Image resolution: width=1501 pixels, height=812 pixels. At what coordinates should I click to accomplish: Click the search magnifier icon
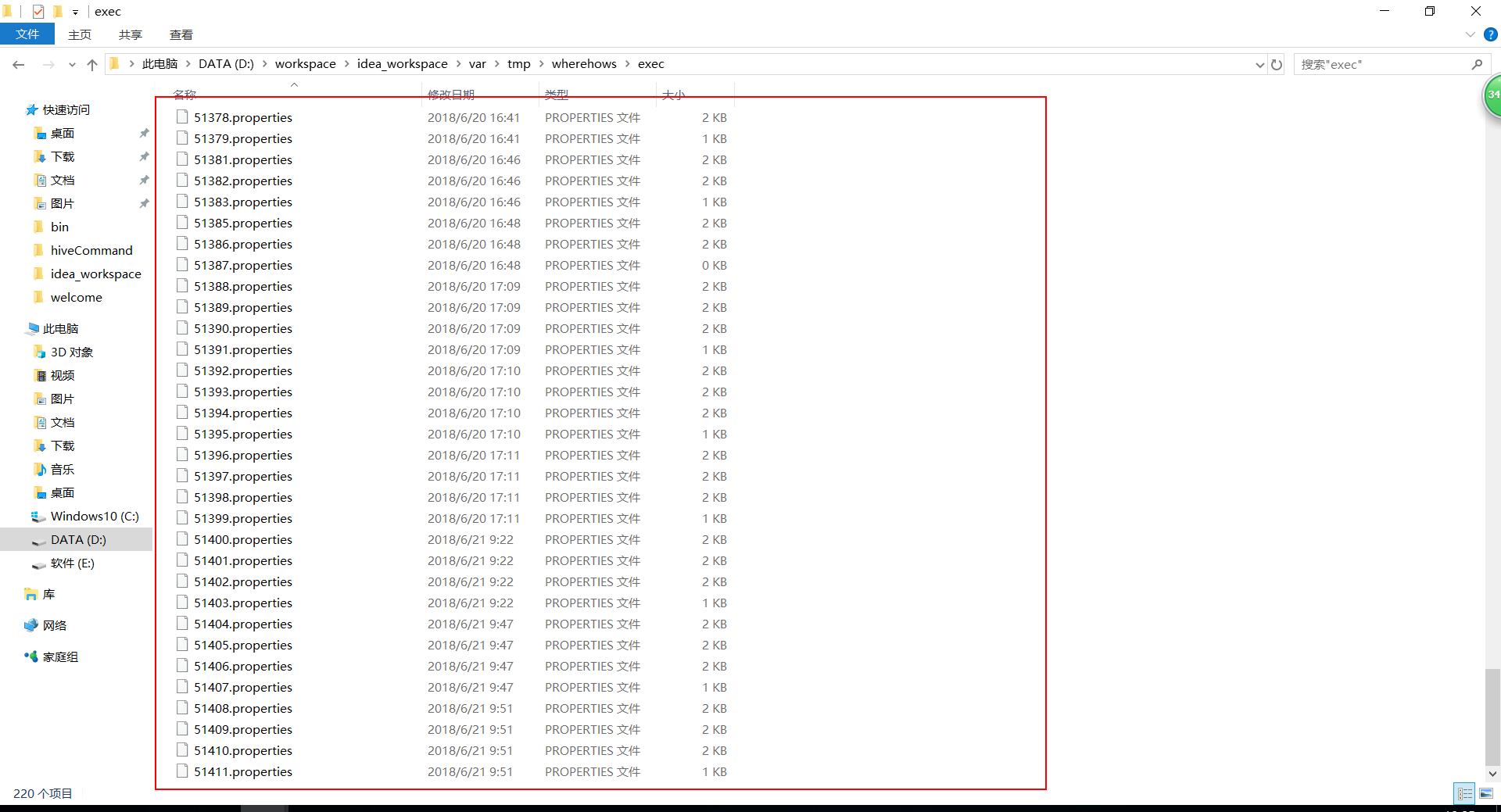(x=1478, y=64)
